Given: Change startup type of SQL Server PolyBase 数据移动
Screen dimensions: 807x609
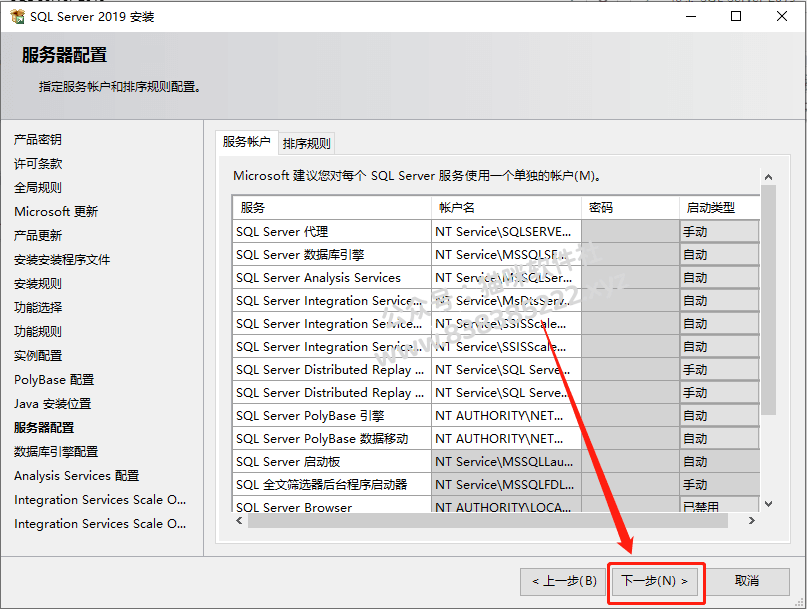Looking at the screenshot, I should pyautogui.click(x=720, y=439).
